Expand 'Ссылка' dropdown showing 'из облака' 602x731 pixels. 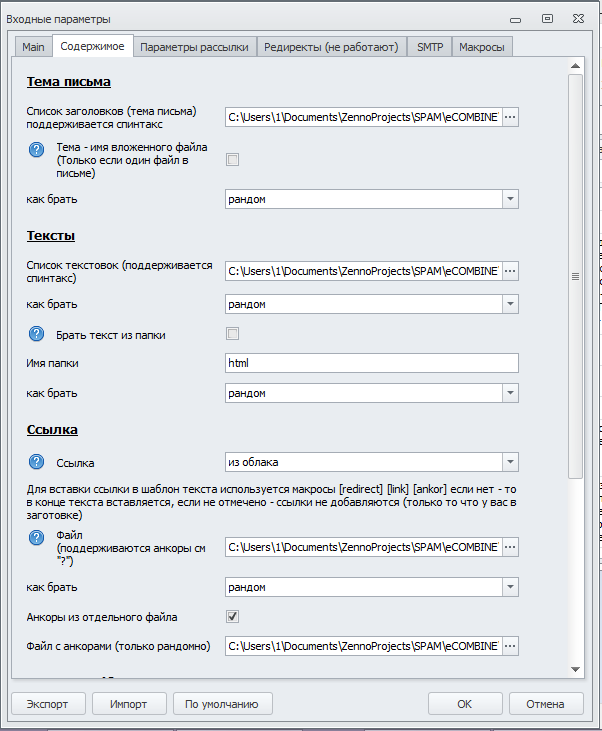point(510,462)
